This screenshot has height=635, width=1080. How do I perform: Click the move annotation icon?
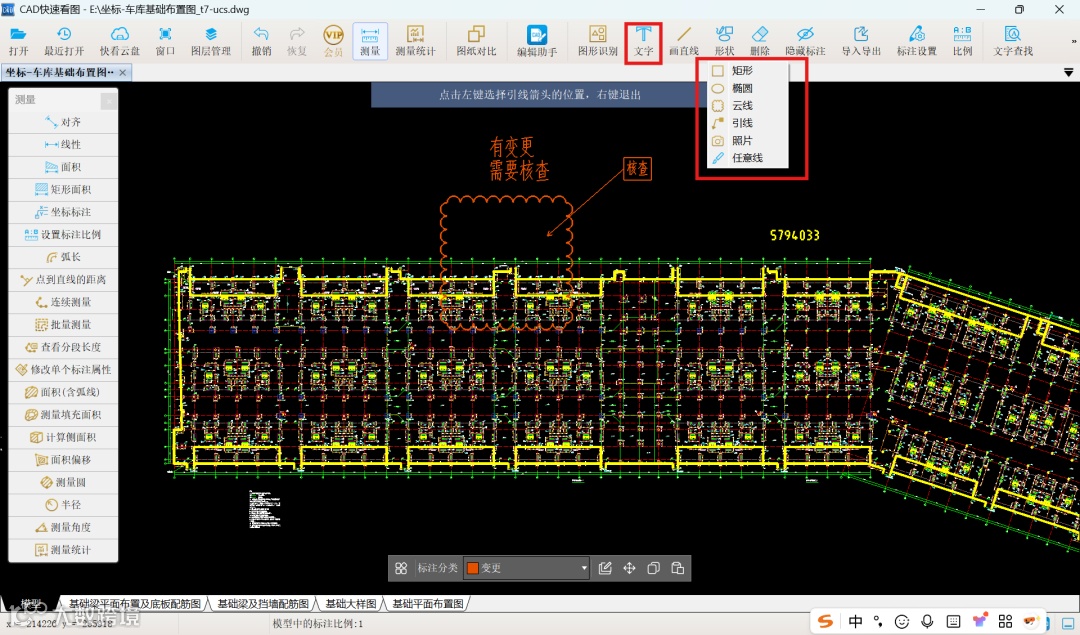(629, 568)
